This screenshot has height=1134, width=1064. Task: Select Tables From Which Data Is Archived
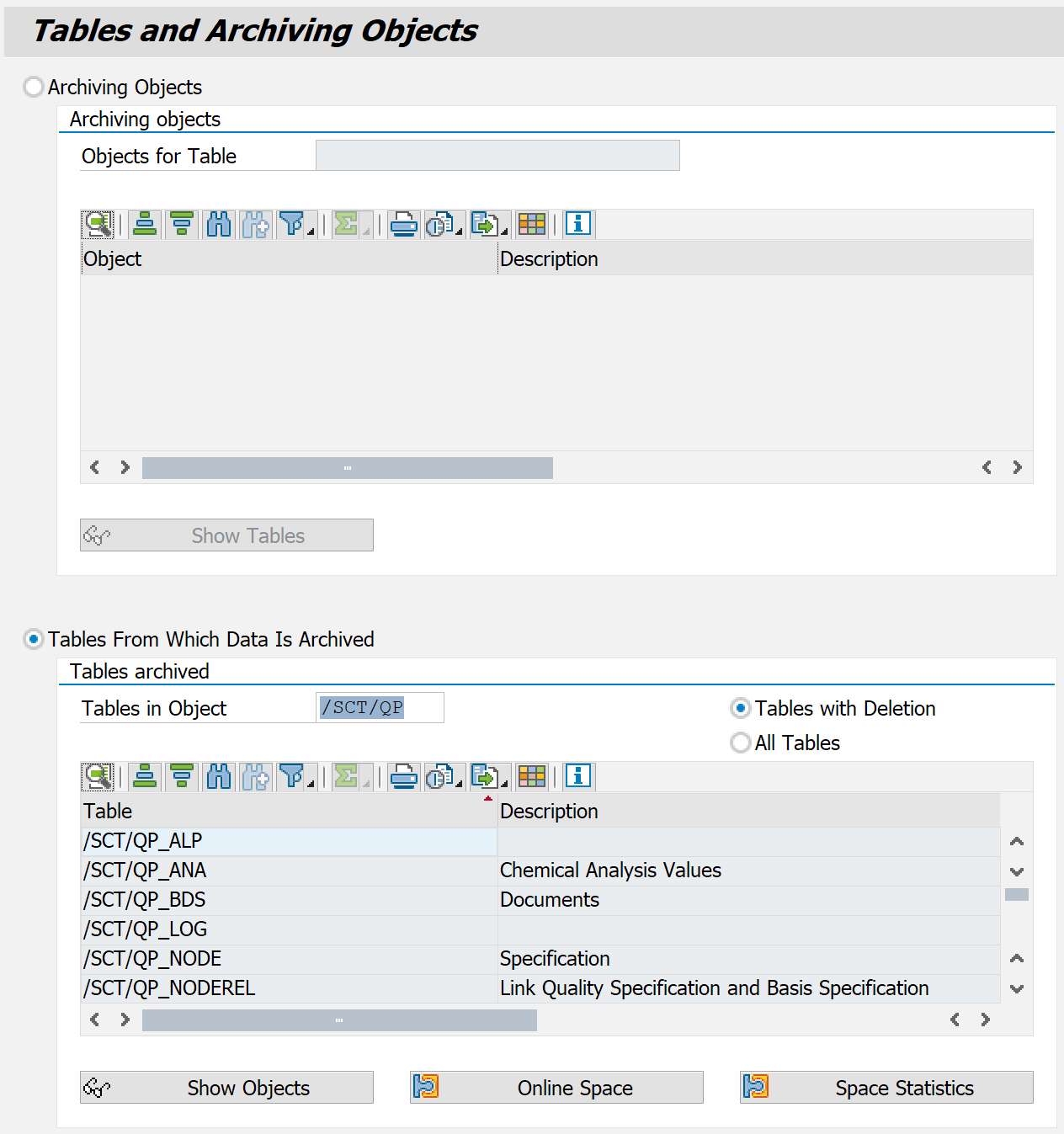point(34,640)
